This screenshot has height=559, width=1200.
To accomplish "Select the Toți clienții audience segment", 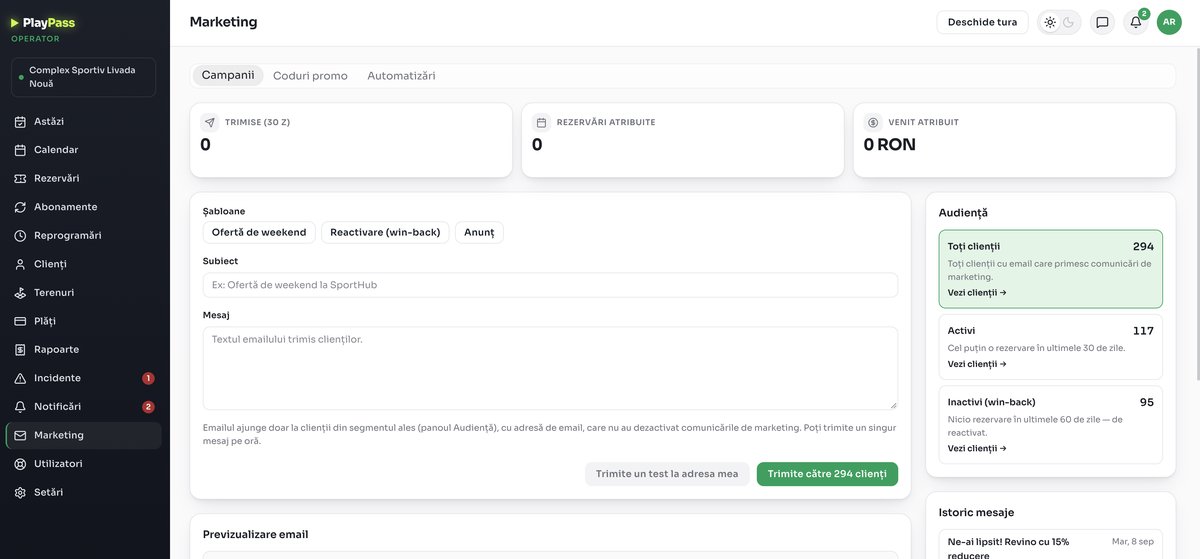I will click(x=1051, y=269).
